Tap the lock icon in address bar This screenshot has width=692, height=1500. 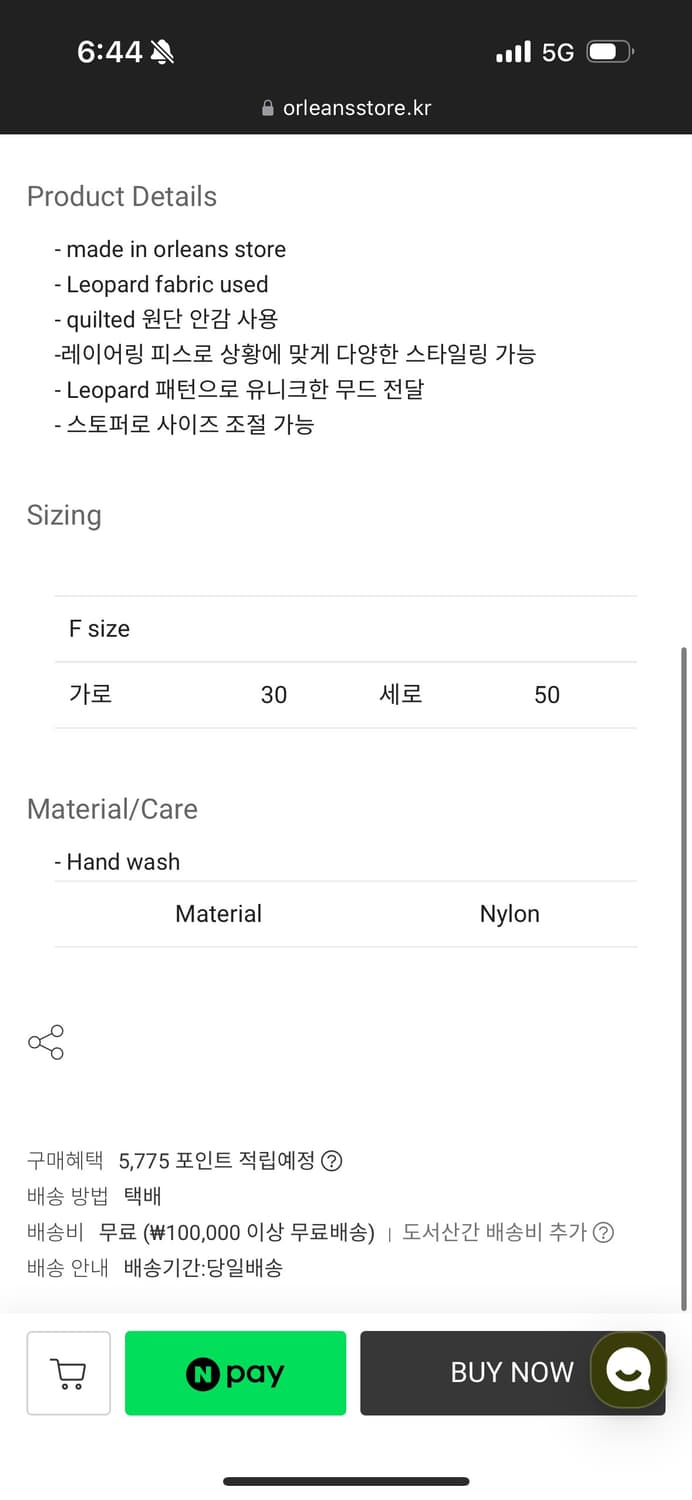click(268, 108)
